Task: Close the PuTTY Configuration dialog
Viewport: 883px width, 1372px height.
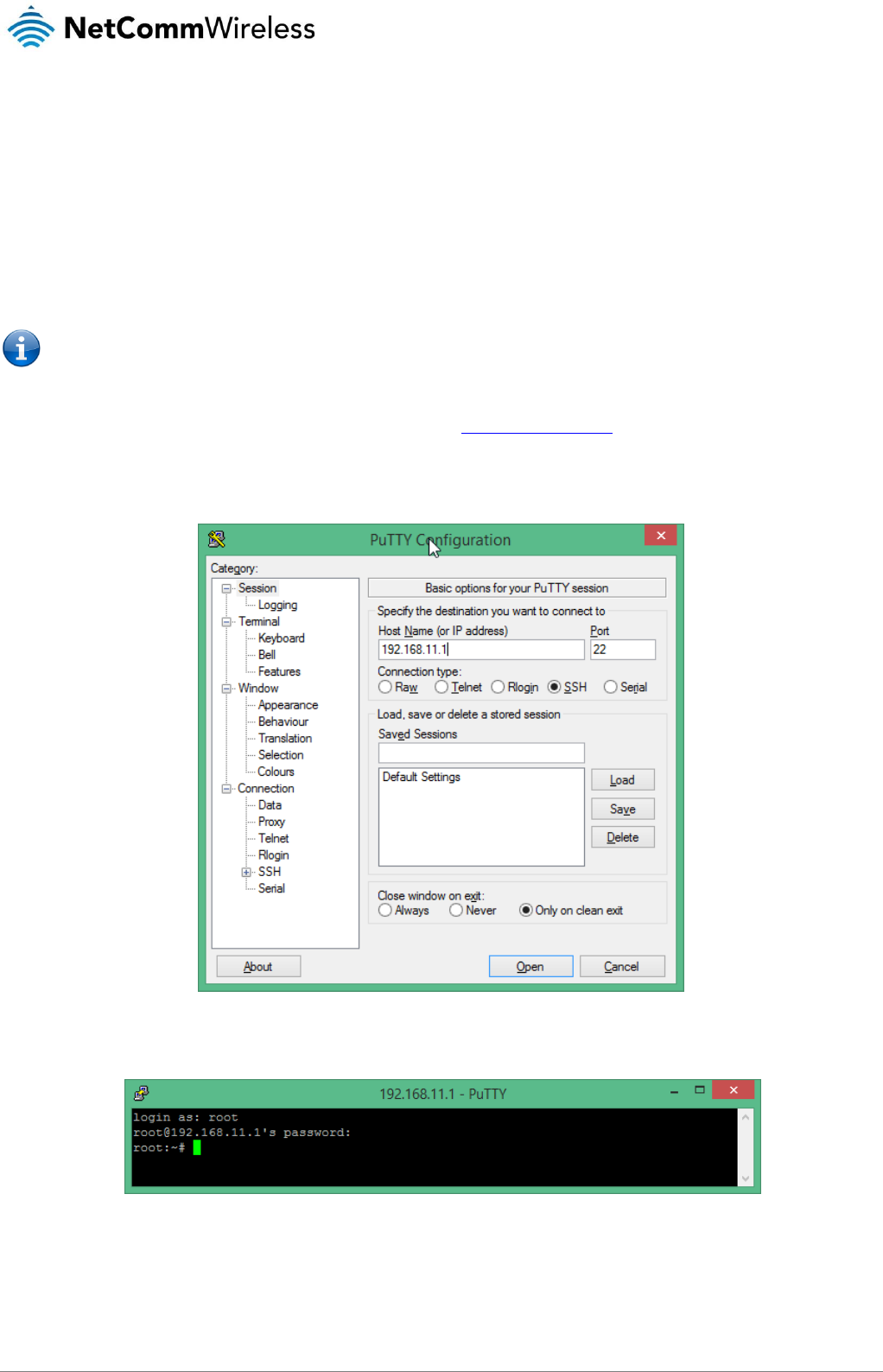Action: click(660, 536)
